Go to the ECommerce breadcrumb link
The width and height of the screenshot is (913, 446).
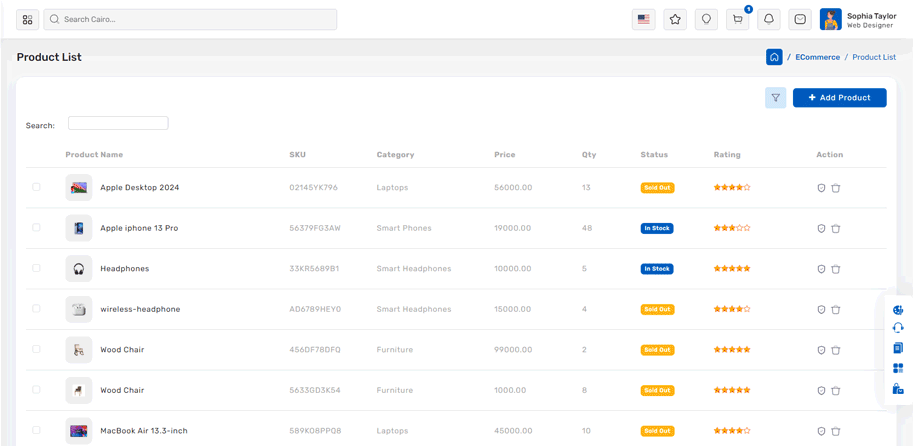(817, 57)
